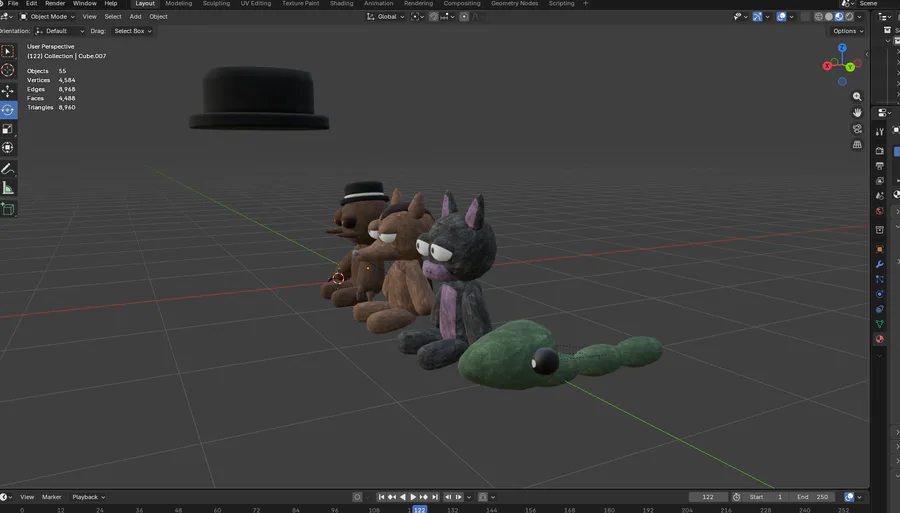
Task: Toggle X-ray mode
Action: [805, 17]
